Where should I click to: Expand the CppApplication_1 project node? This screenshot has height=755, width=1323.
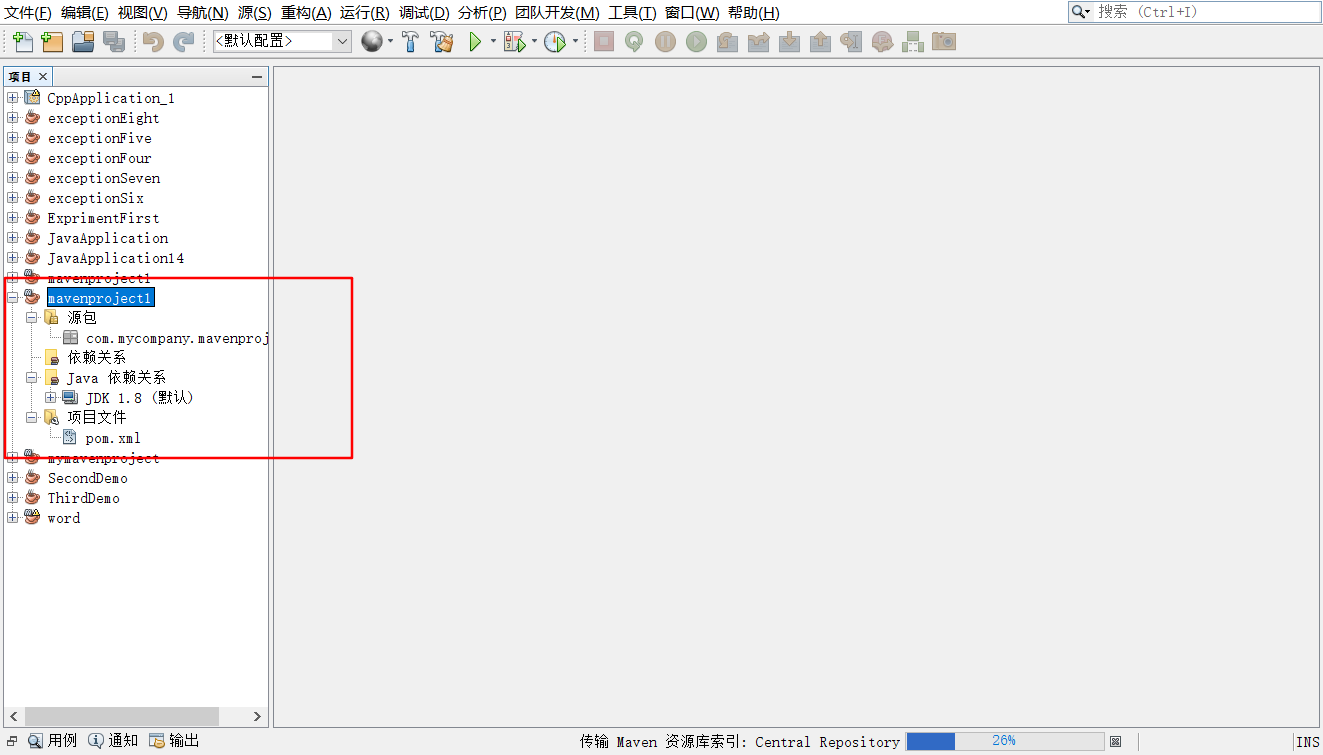(x=13, y=98)
